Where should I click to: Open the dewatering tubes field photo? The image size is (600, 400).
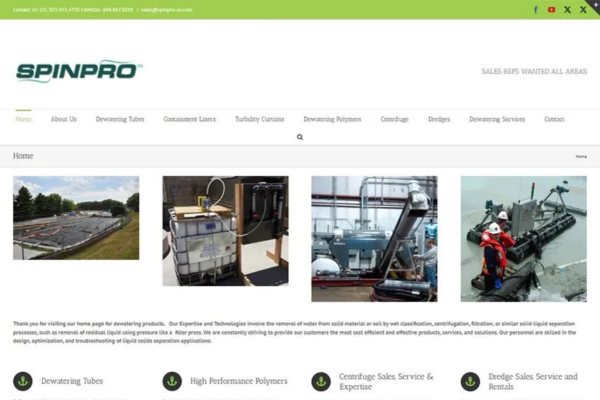click(x=76, y=218)
